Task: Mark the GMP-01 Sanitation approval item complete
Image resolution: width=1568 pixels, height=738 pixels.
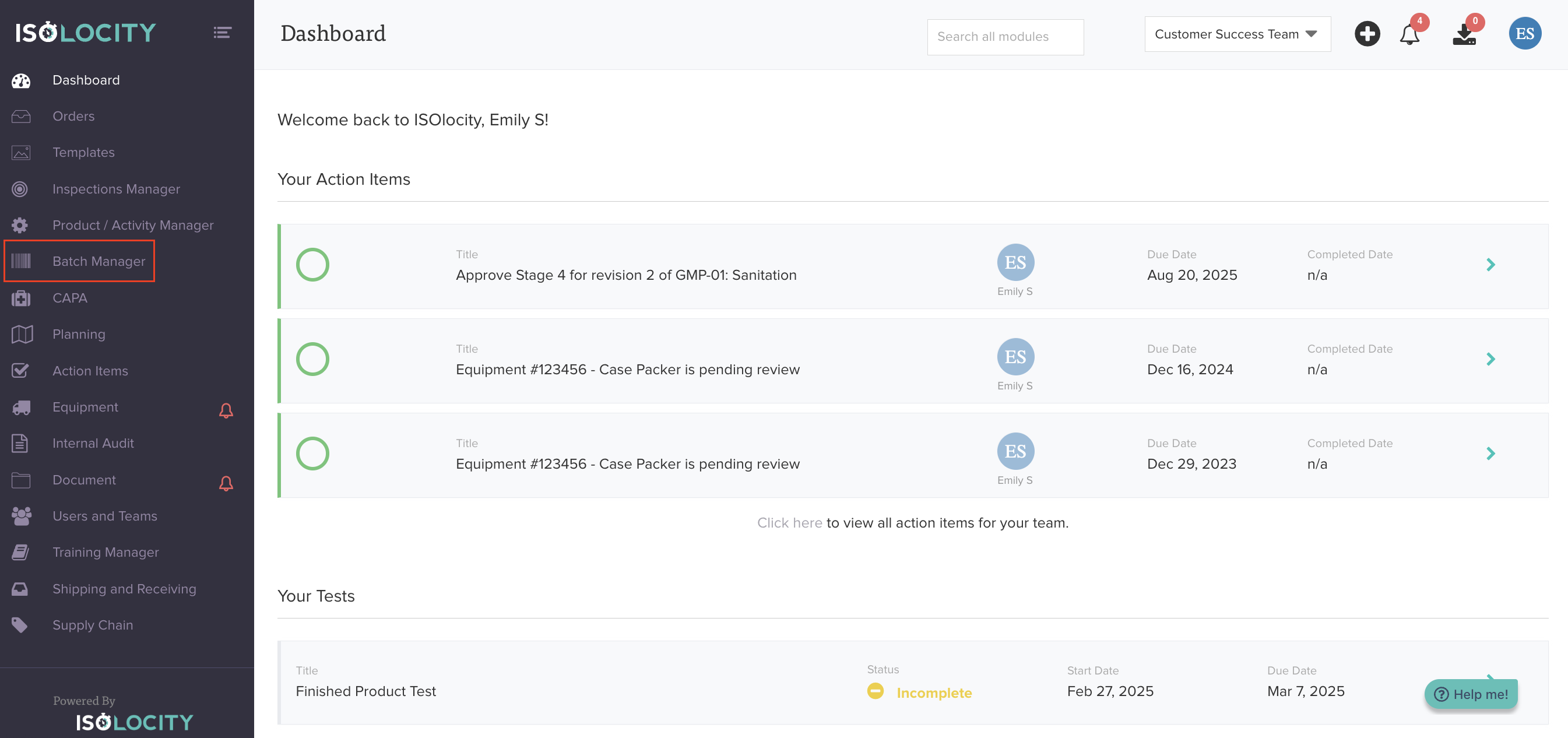Action: tap(312, 265)
